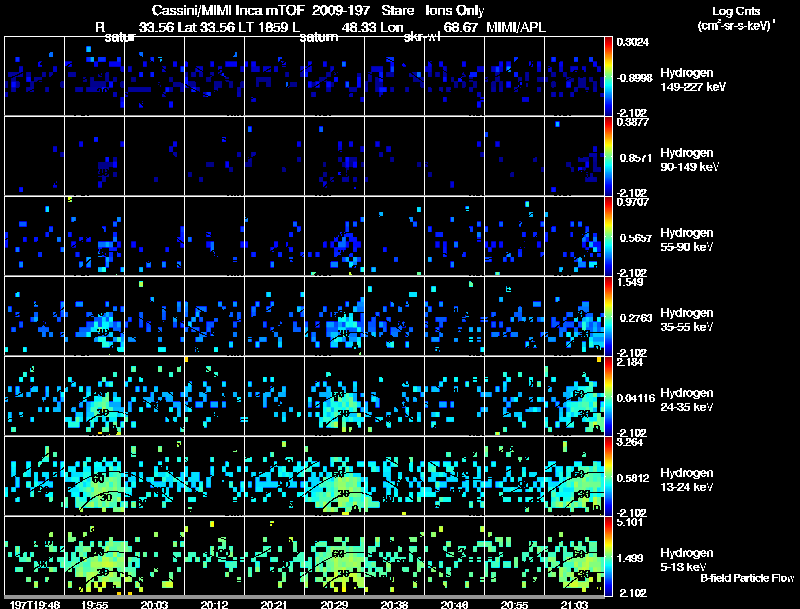Click the time axis label 20:12
Viewport: 800px width, 609px height.
click(214, 604)
